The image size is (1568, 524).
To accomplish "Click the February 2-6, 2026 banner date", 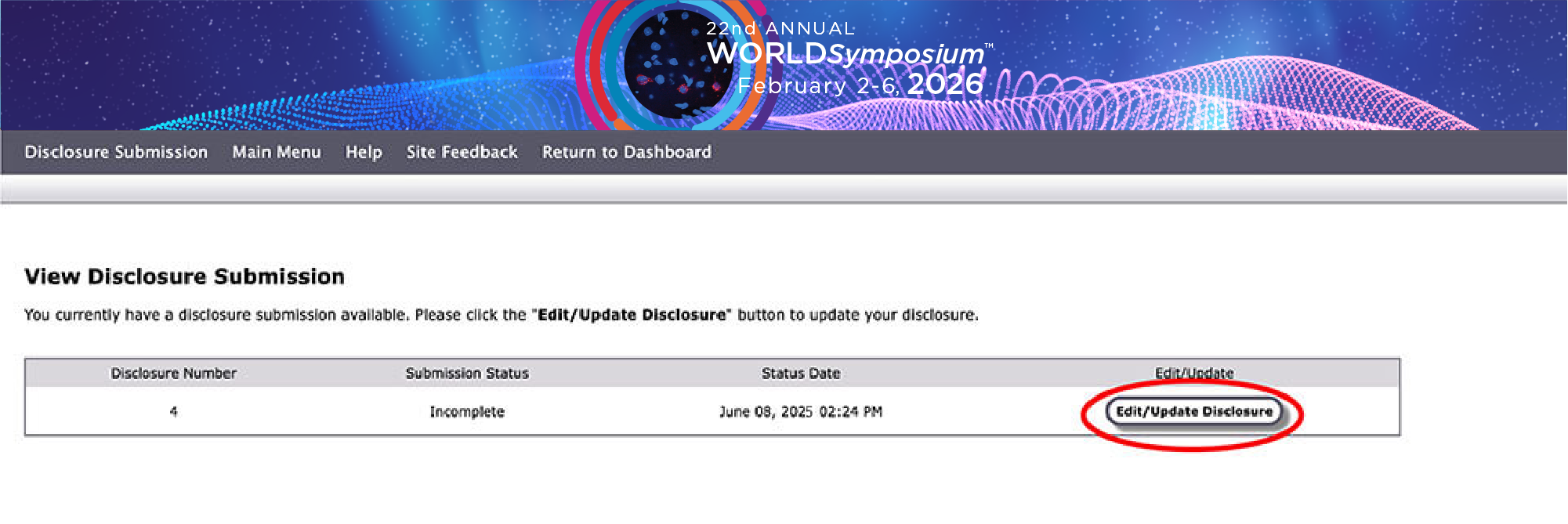I will point(860,85).
